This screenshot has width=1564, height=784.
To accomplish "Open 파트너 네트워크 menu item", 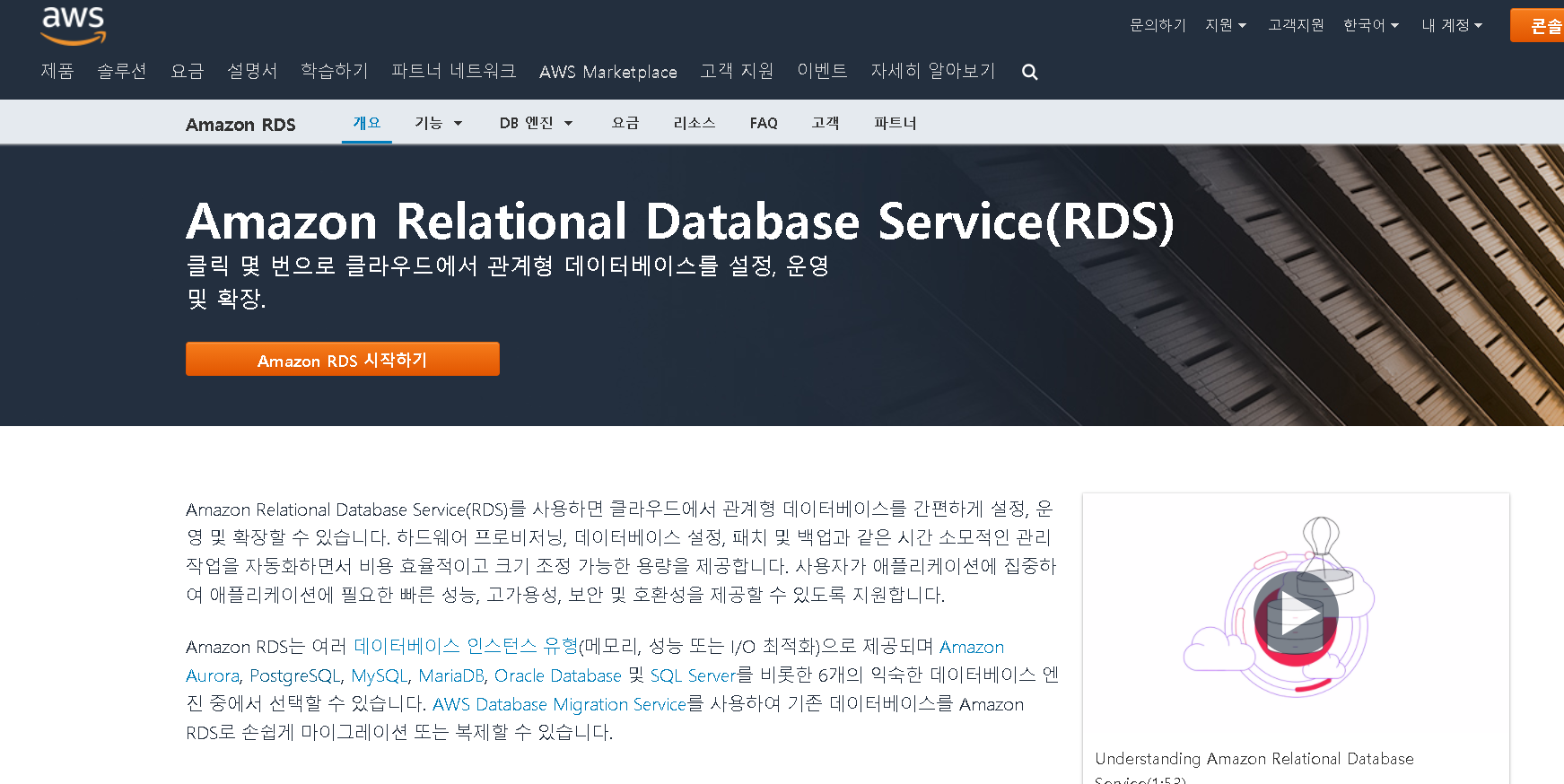I will point(454,71).
